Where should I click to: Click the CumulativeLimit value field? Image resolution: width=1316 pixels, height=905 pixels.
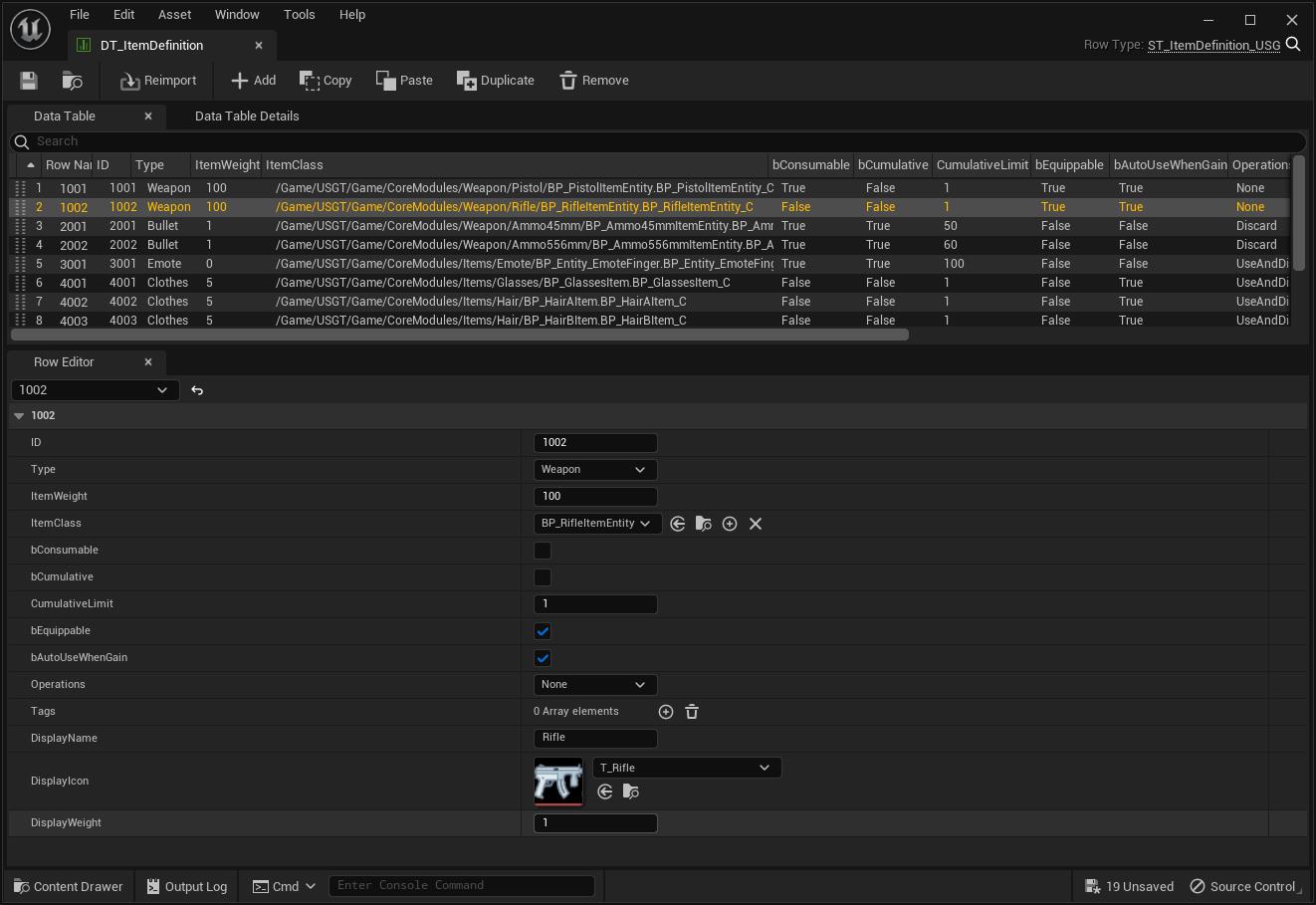pyautogui.click(x=595, y=604)
